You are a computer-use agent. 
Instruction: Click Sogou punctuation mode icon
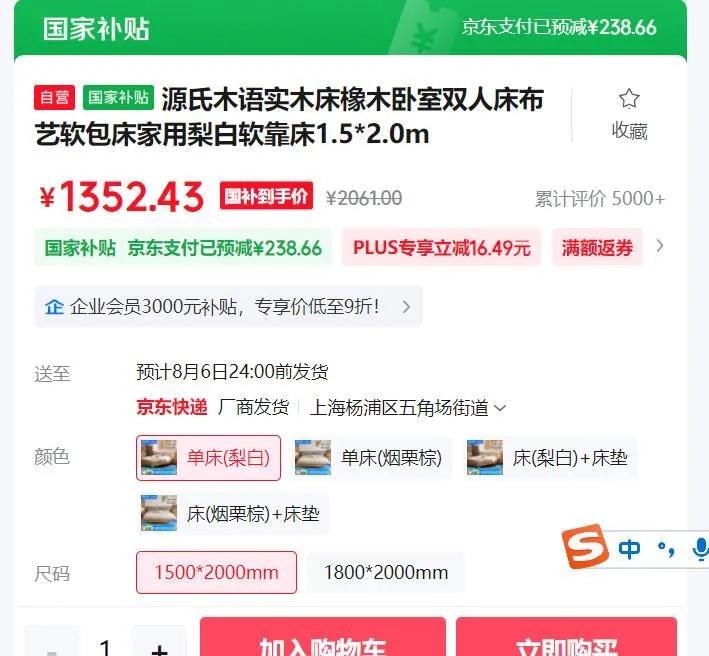tap(666, 549)
